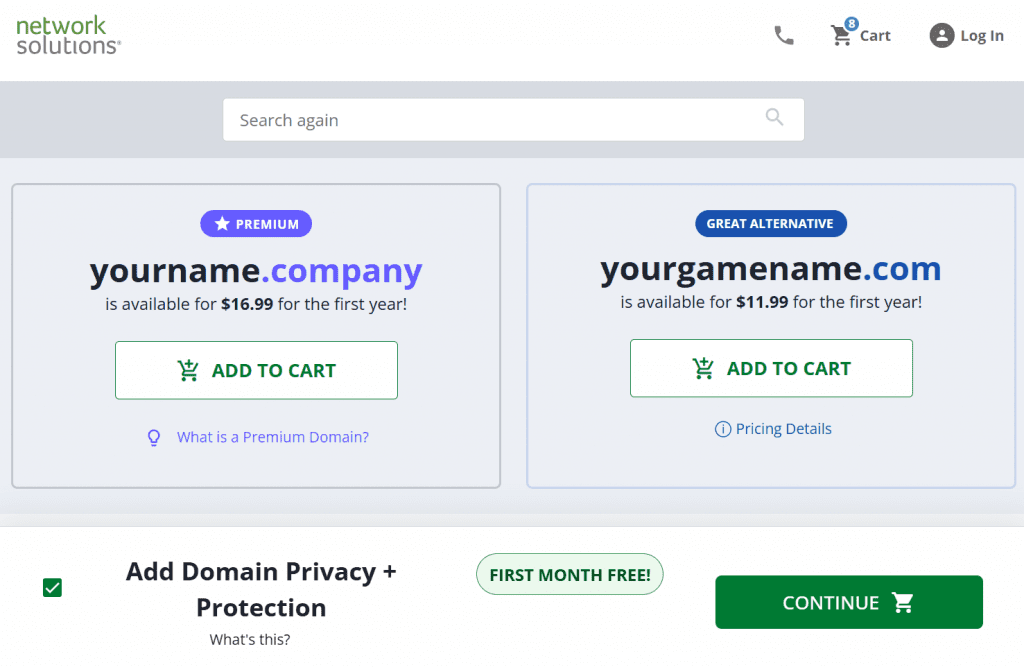Click the lightbulb icon beside Premium Domain
The height and width of the screenshot is (667, 1024).
click(154, 437)
